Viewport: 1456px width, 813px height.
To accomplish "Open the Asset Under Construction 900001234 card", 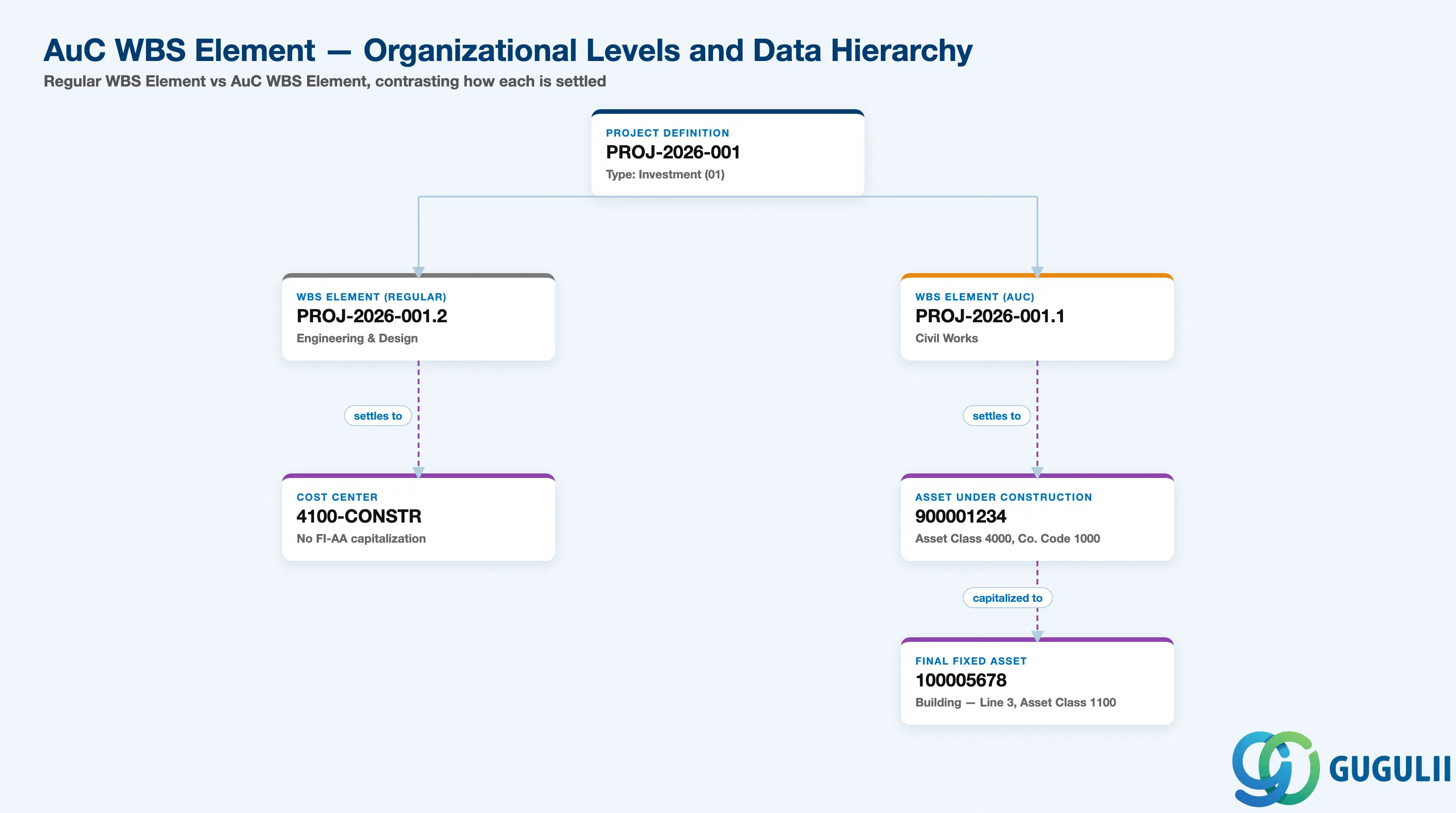I will click(1037, 517).
